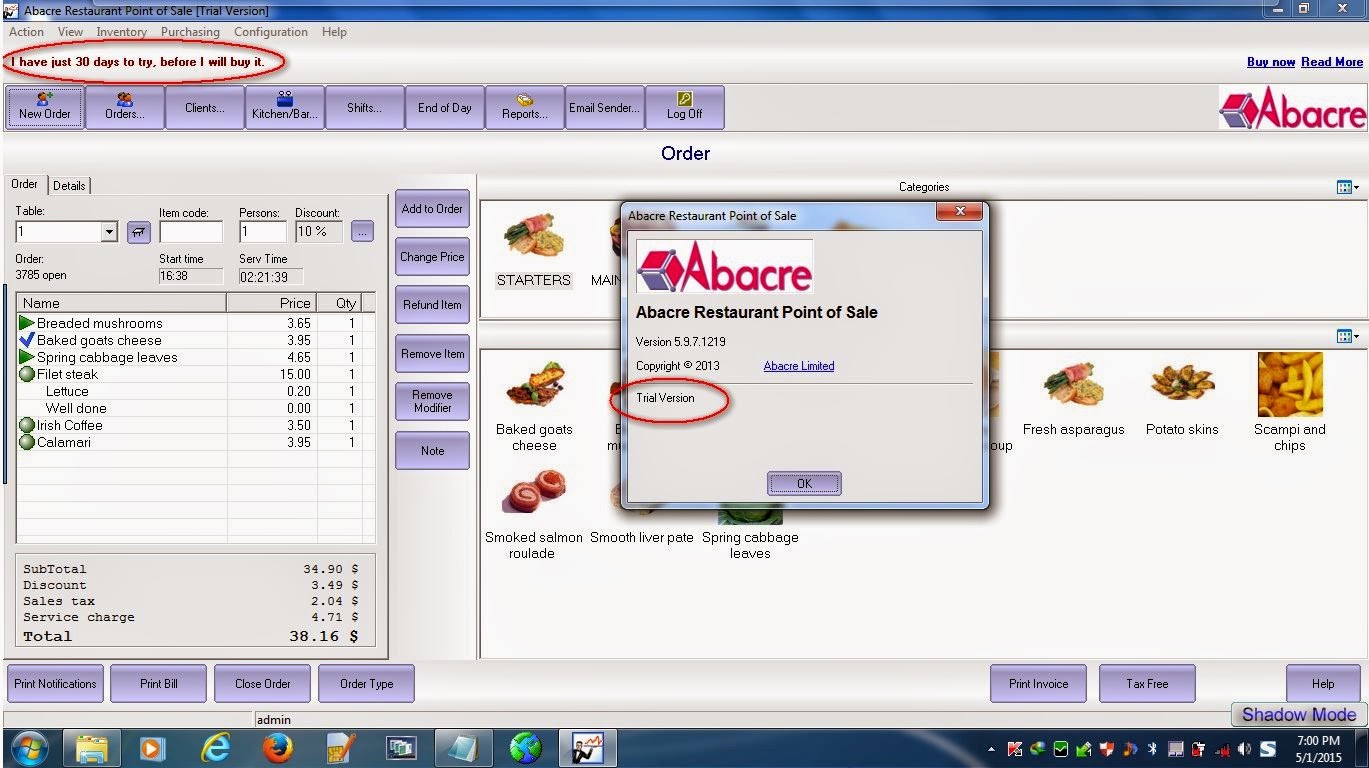Launch Firefox from the taskbar
This screenshot has height=768, width=1369.
coord(278,747)
